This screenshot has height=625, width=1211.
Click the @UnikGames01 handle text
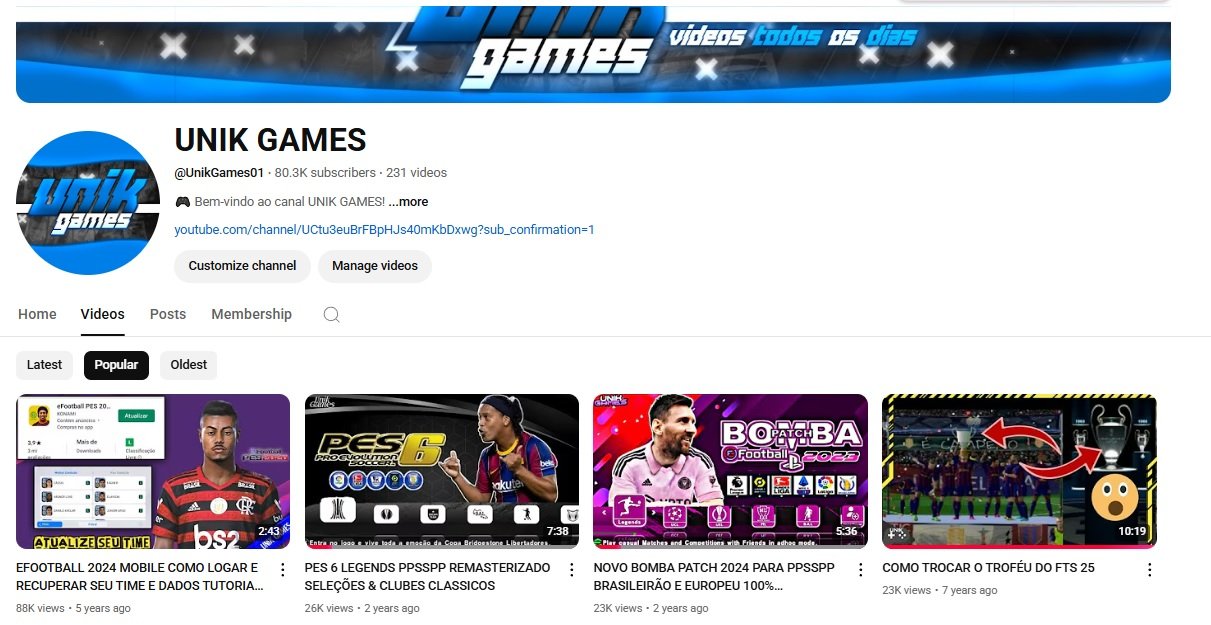pyautogui.click(x=219, y=173)
